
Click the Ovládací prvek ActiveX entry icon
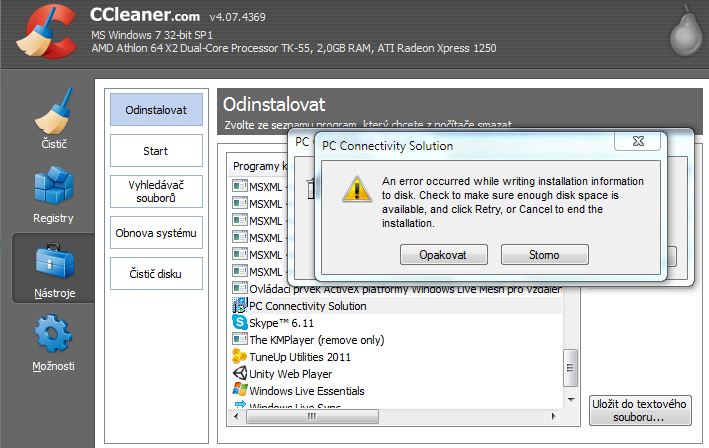(239, 288)
